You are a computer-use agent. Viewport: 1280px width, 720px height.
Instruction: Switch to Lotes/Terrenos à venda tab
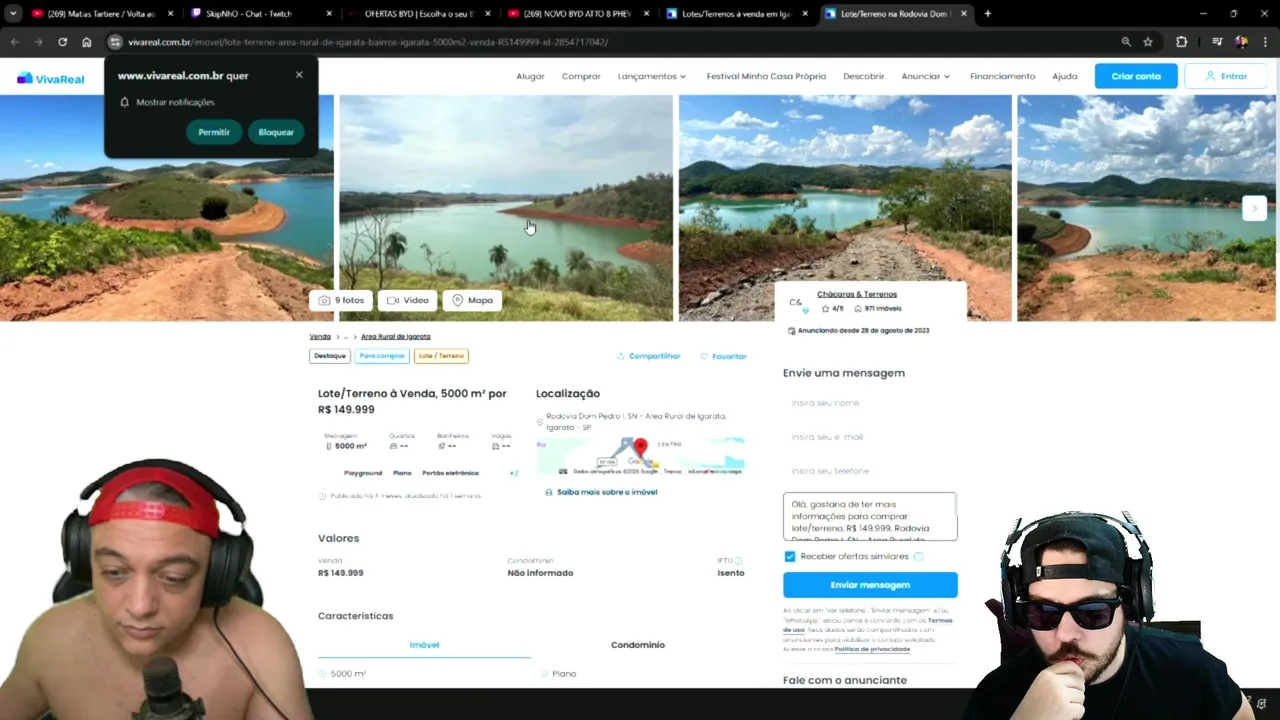[x=737, y=14]
